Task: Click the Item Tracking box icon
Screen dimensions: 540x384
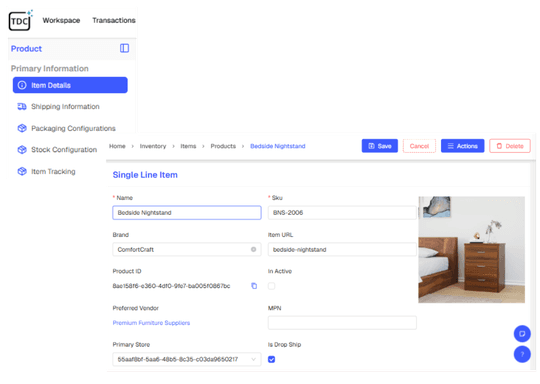Action: pos(22,171)
